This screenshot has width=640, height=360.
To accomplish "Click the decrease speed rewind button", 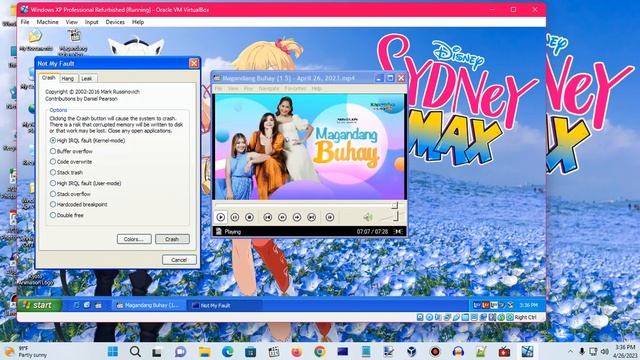I will click(282, 217).
